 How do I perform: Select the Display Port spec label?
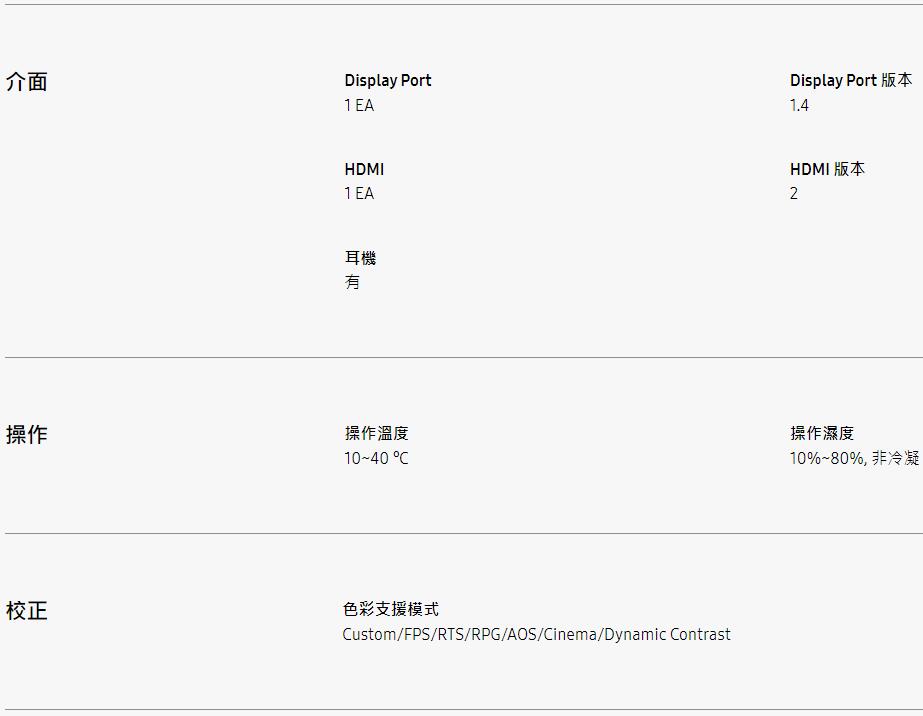(x=387, y=80)
